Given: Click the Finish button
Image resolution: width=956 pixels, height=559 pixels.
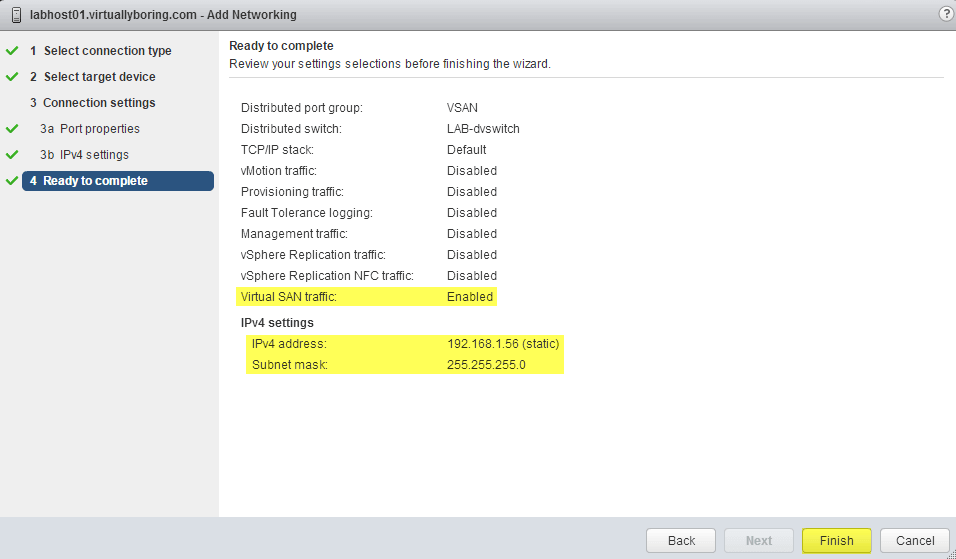Looking at the screenshot, I should point(836,541).
